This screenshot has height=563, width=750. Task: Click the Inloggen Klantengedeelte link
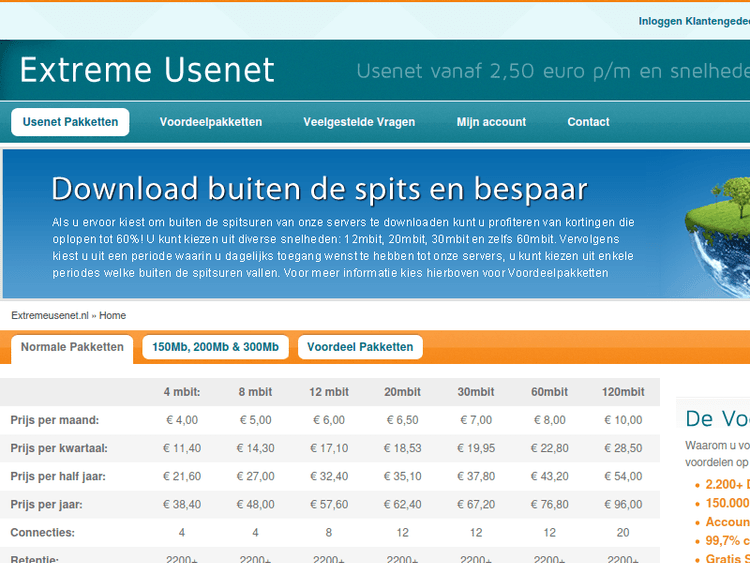pos(694,21)
